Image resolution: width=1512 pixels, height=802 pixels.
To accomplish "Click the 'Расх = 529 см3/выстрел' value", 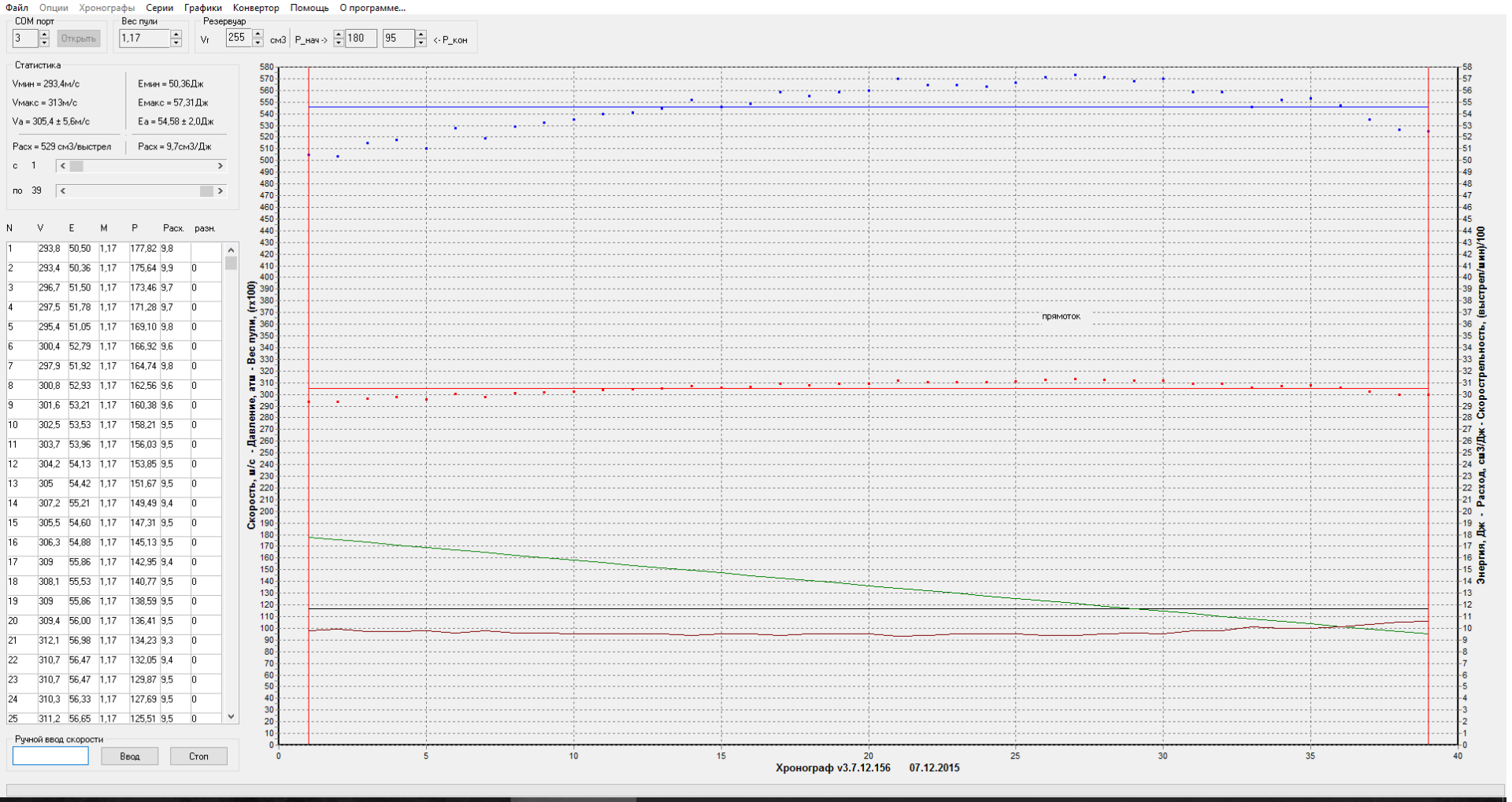I will click(62, 147).
